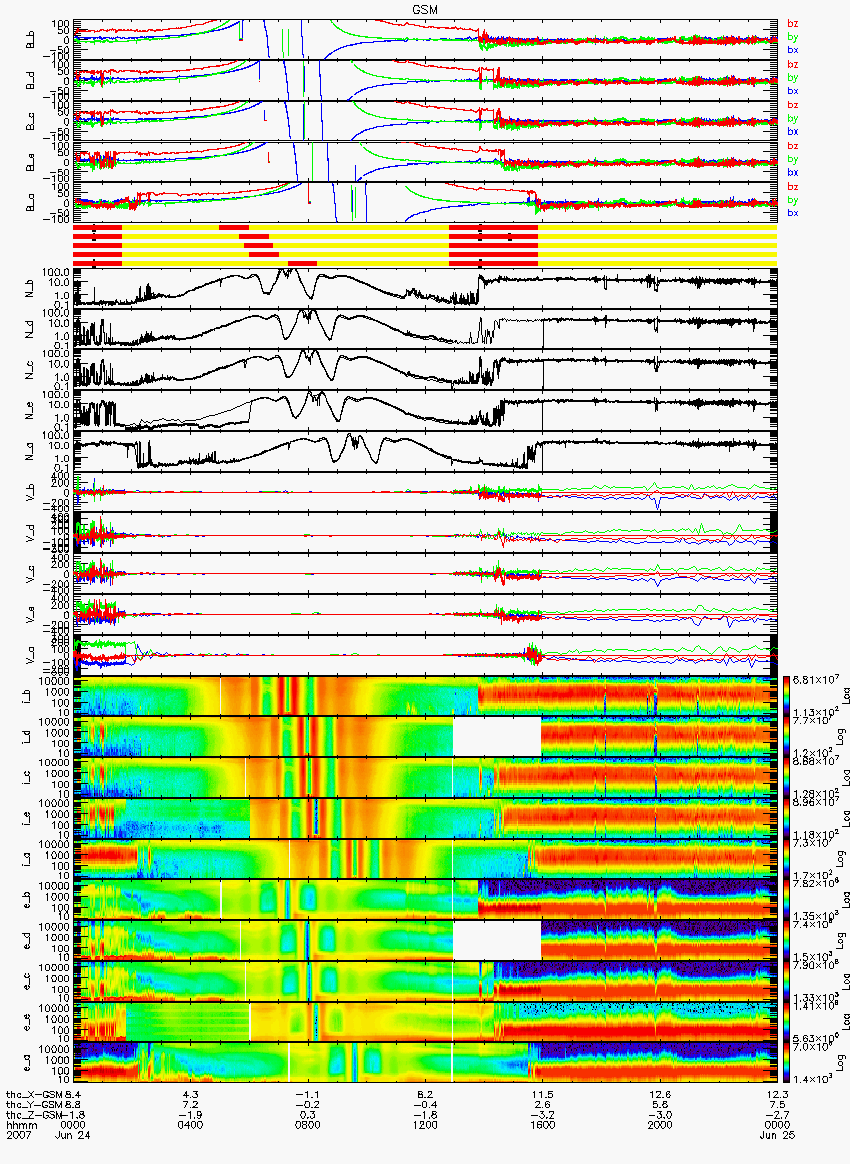
Task: Click the N_b density axis label
Action: point(31,288)
